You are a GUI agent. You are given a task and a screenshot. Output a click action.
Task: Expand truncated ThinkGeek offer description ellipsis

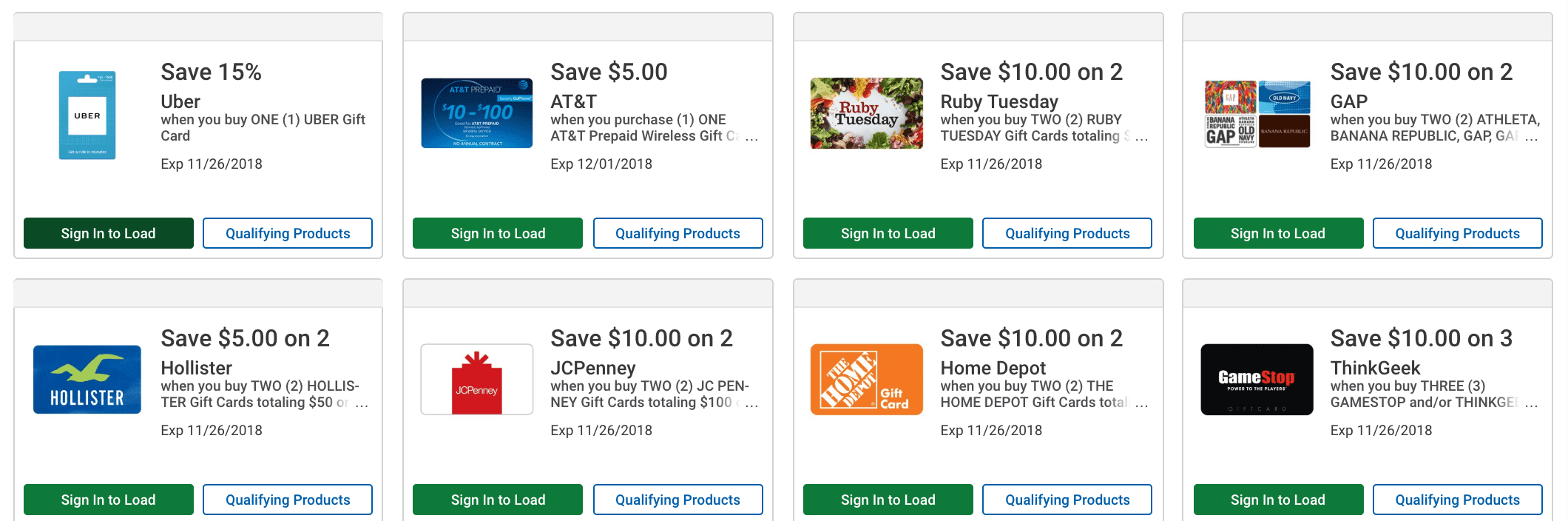(1532, 404)
